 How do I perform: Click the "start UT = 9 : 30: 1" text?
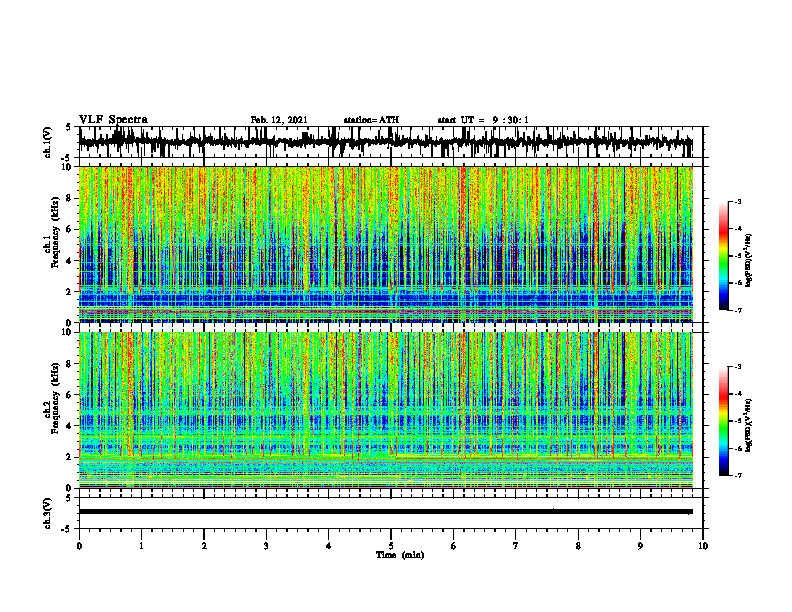[483, 120]
